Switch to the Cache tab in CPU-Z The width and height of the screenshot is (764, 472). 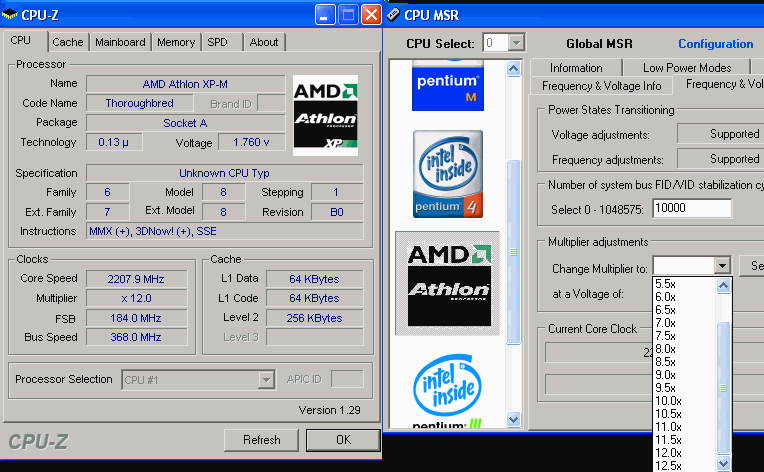[x=68, y=42]
